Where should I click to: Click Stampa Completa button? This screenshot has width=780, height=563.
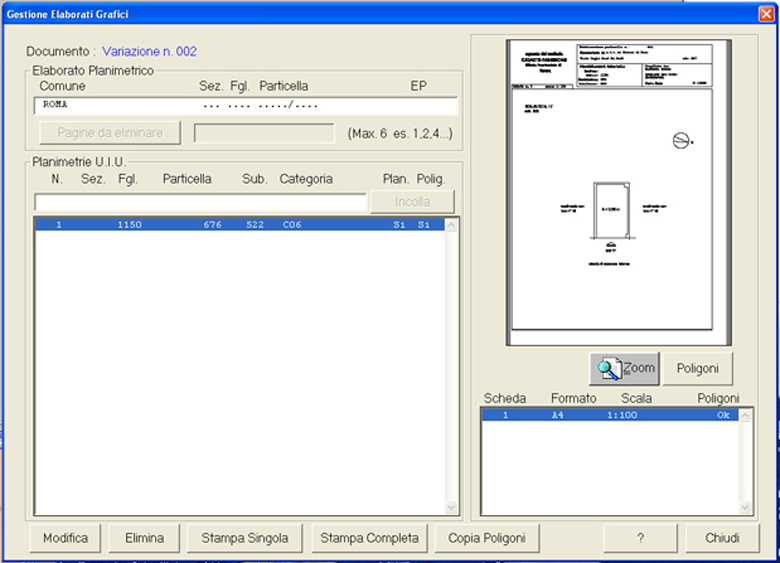click(x=369, y=538)
